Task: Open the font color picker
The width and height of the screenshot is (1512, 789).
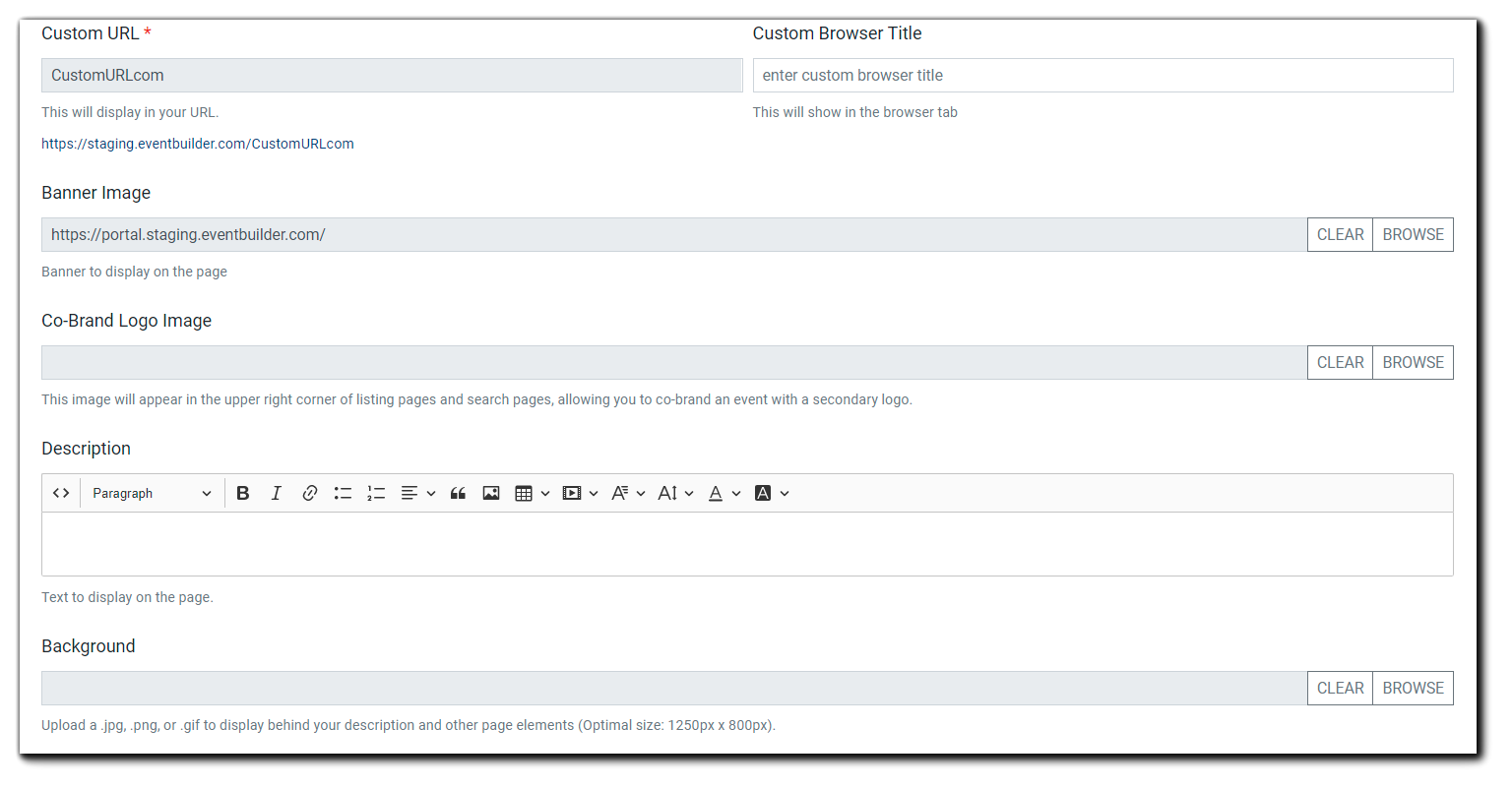Action: coord(724,493)
